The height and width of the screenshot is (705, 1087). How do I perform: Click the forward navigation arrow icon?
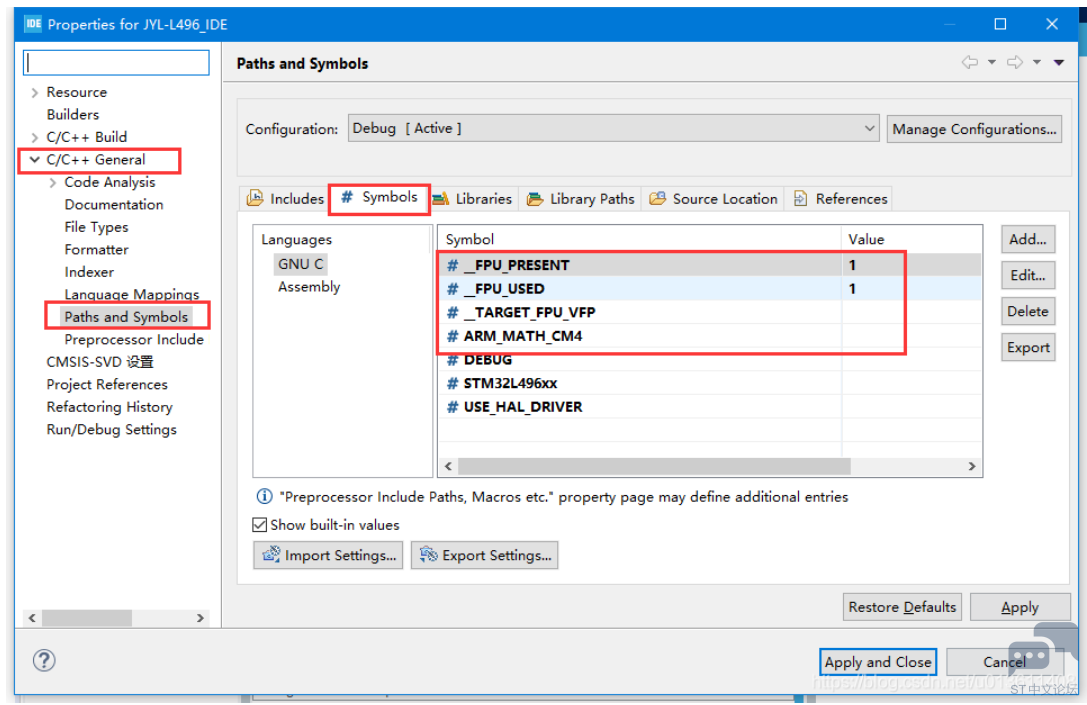pyautogui.click(x=1015, y=63)
